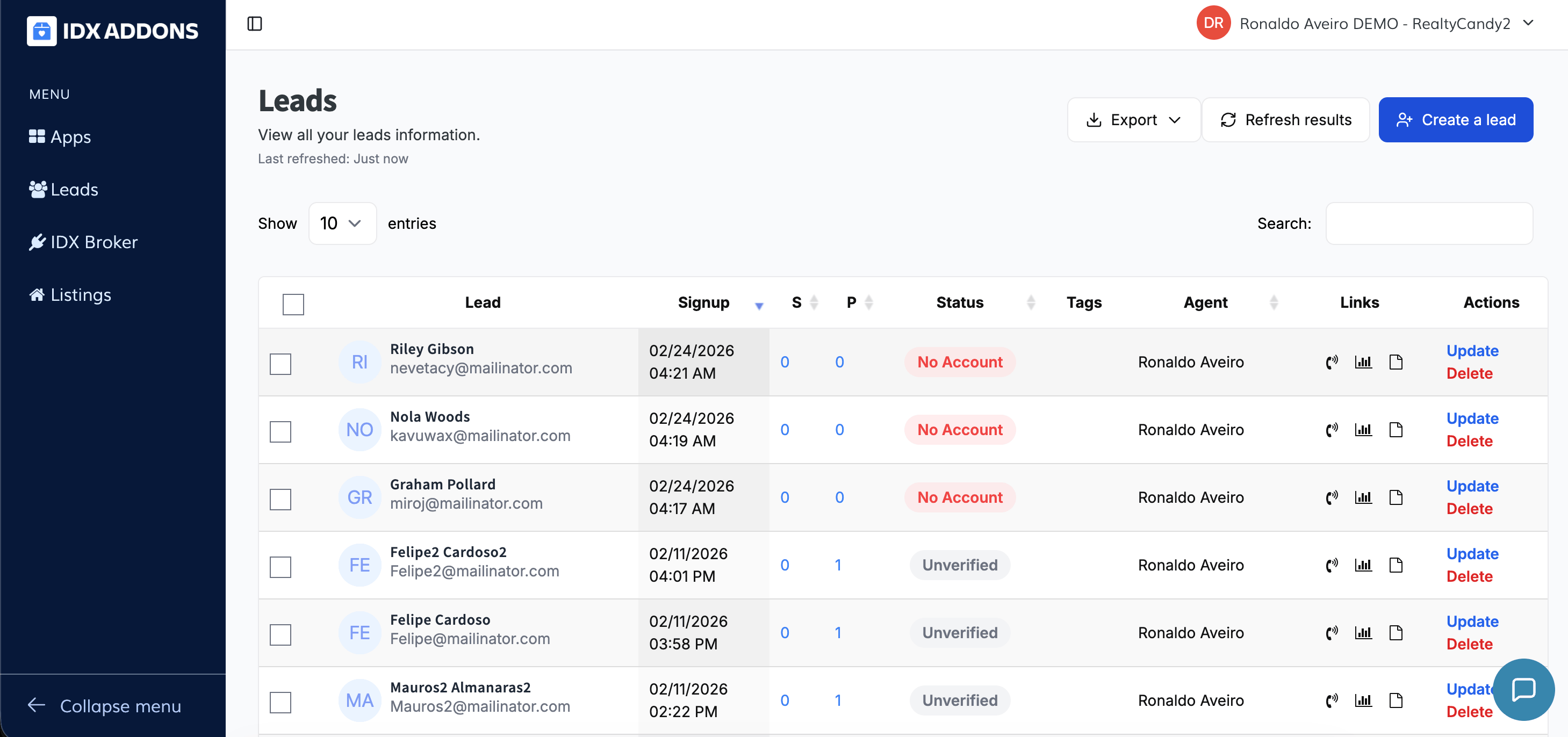Open the bar chart icon for Felipe2 Cardoso2

point(1363,565)
